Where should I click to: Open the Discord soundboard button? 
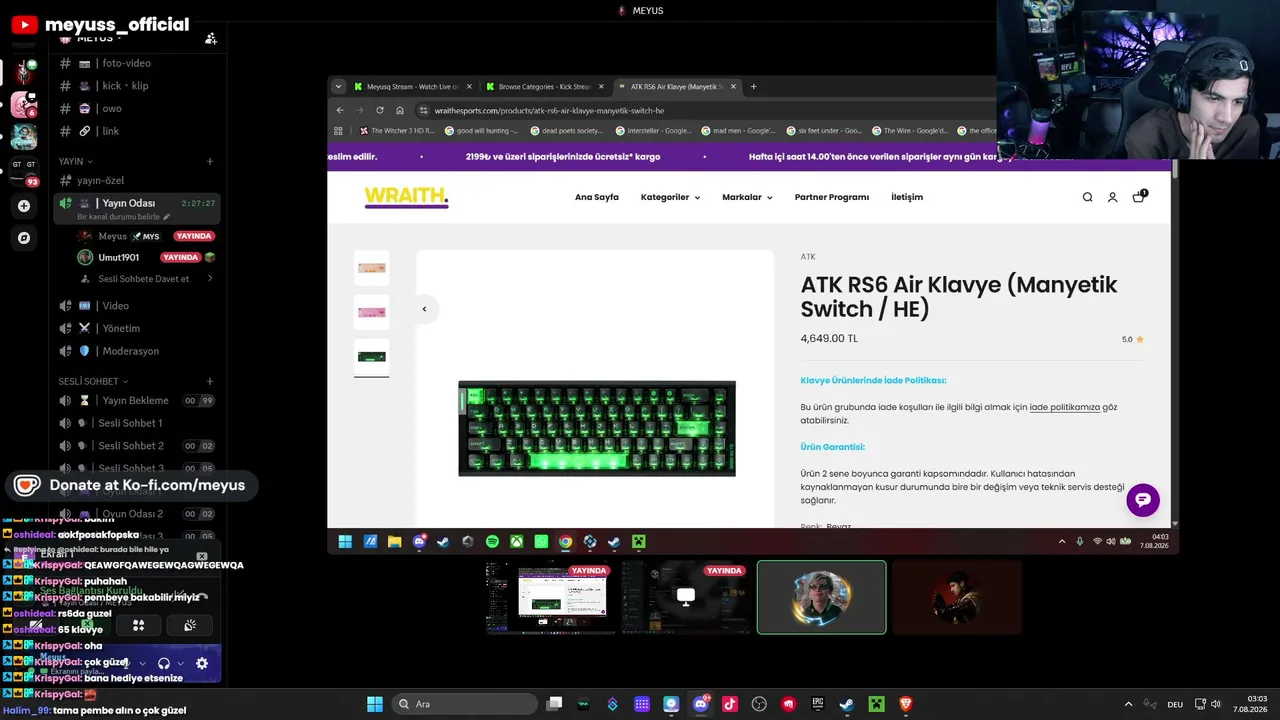click(190, 625)
